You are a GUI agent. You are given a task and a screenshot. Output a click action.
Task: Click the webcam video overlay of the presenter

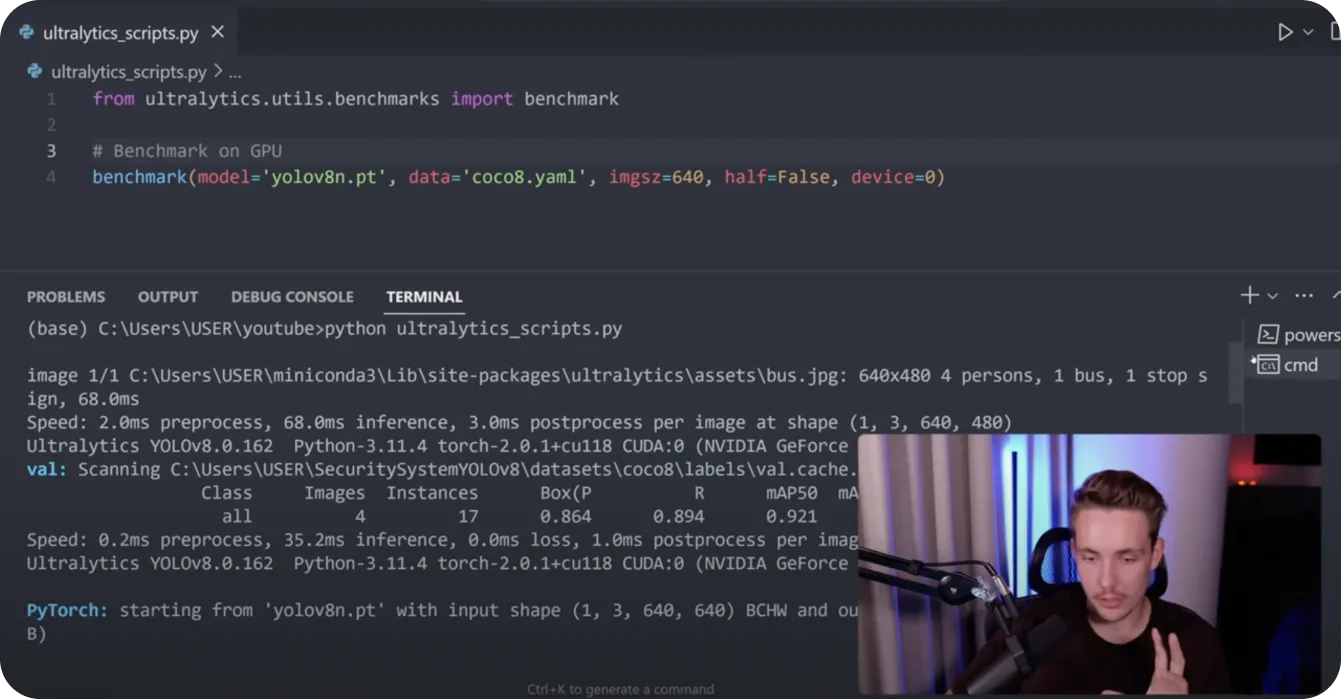tap(1089, 564)
